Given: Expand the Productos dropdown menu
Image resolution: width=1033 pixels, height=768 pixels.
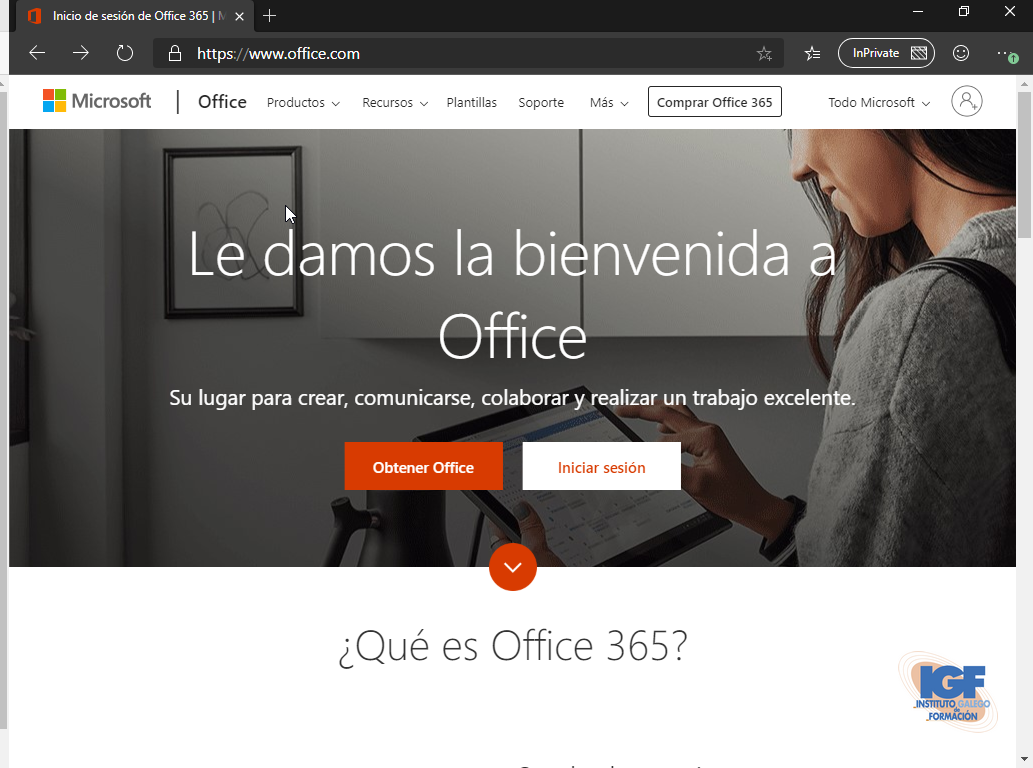Looking at the screenshot, I should [x=303, y=103].
